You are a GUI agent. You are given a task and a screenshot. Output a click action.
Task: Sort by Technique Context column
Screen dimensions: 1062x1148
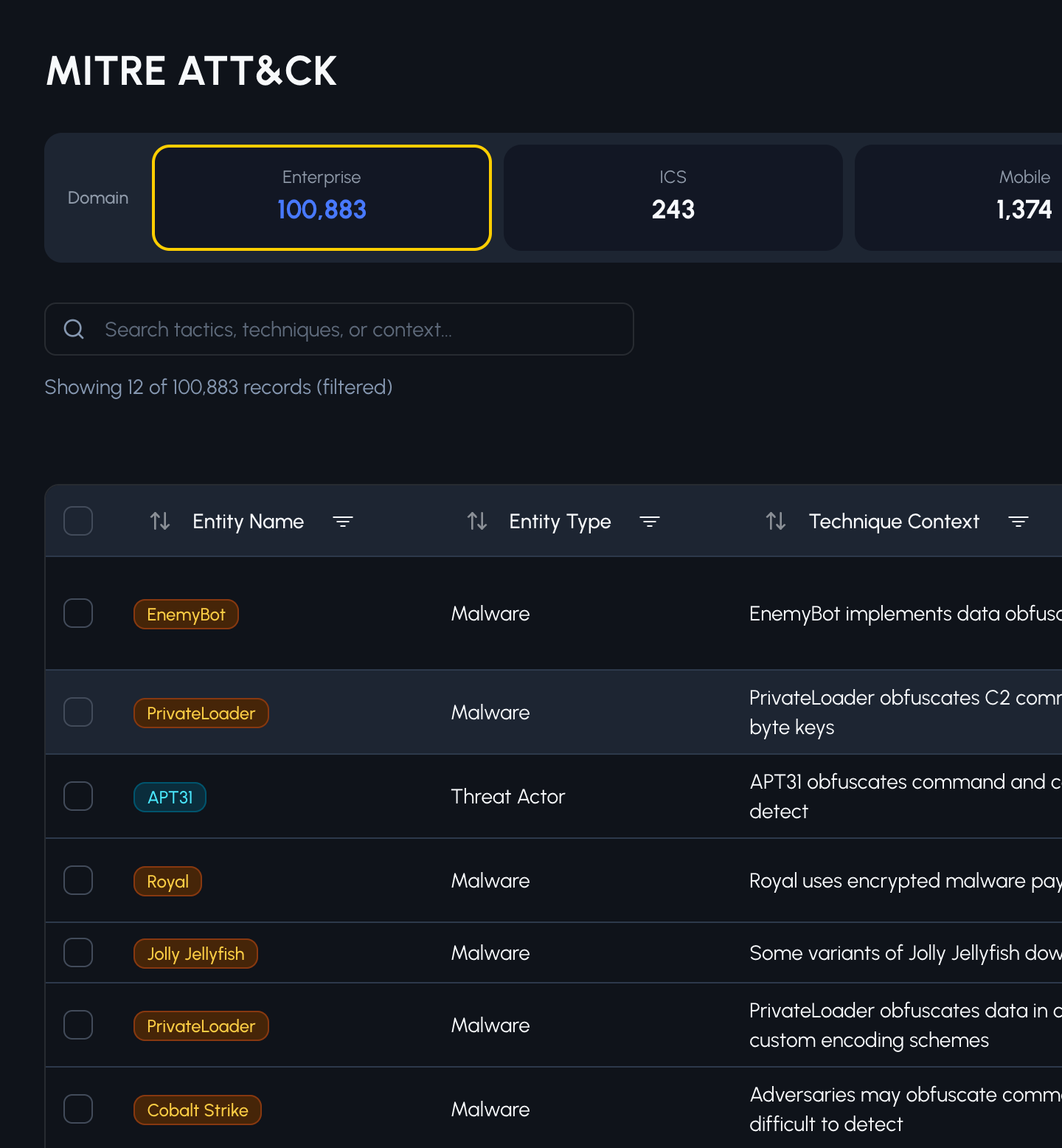tap(776, 521)
